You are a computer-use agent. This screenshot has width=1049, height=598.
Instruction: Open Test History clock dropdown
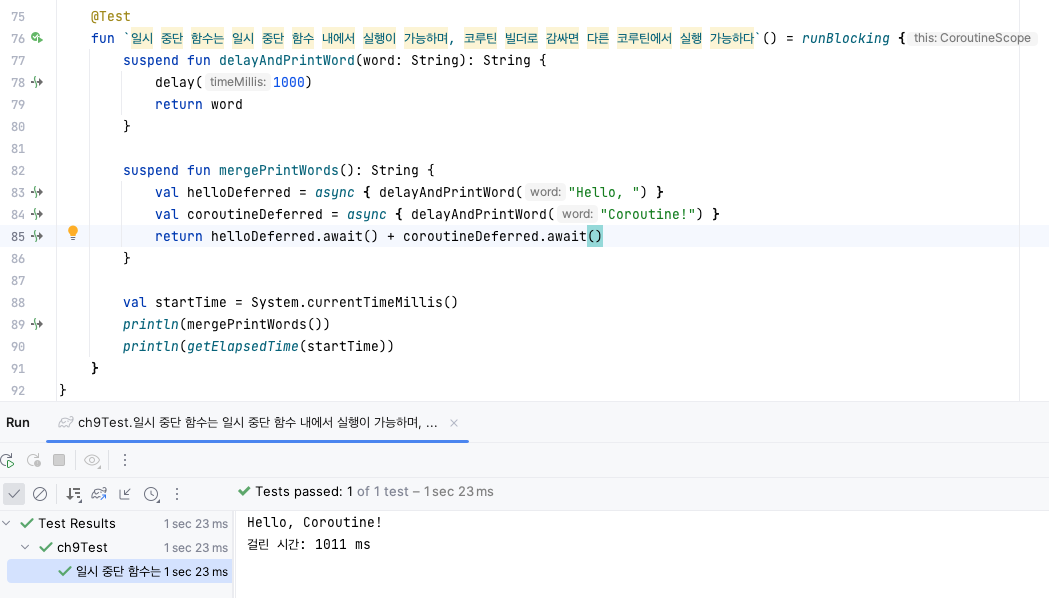152,494
